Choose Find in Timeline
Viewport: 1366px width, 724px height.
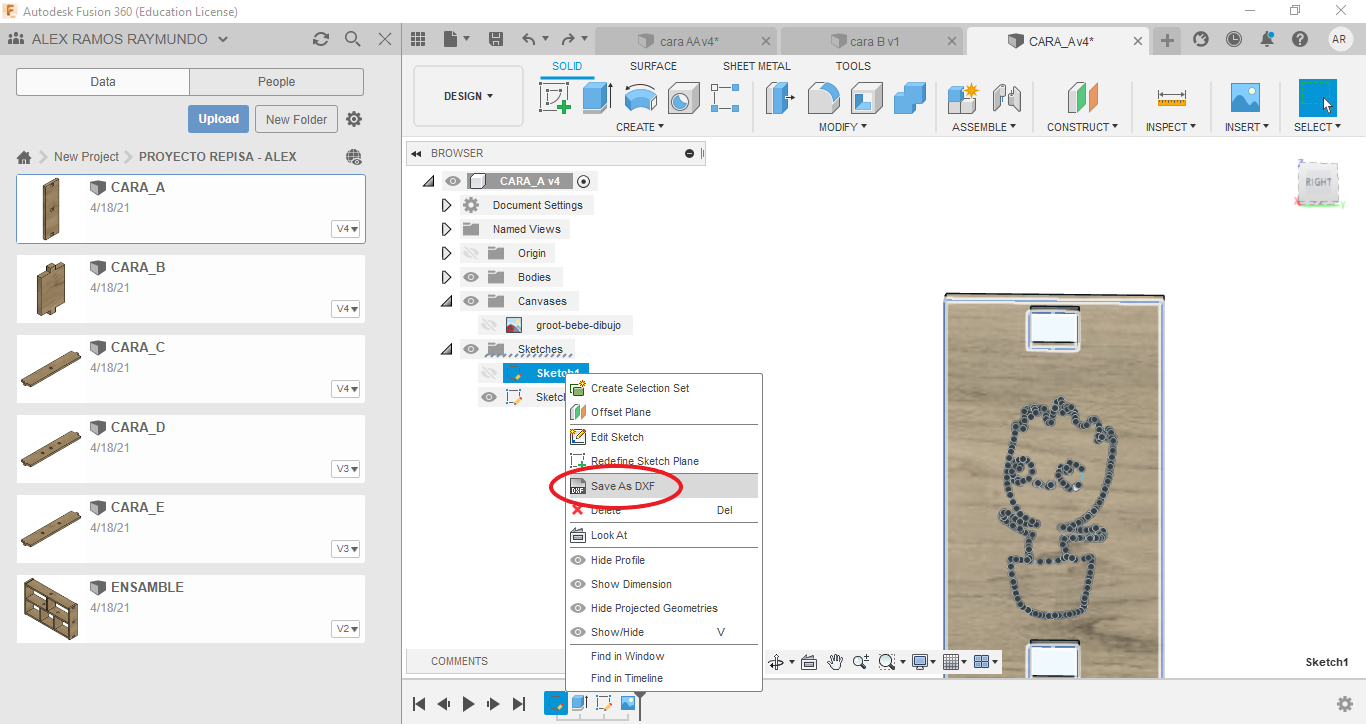[662, 678]
